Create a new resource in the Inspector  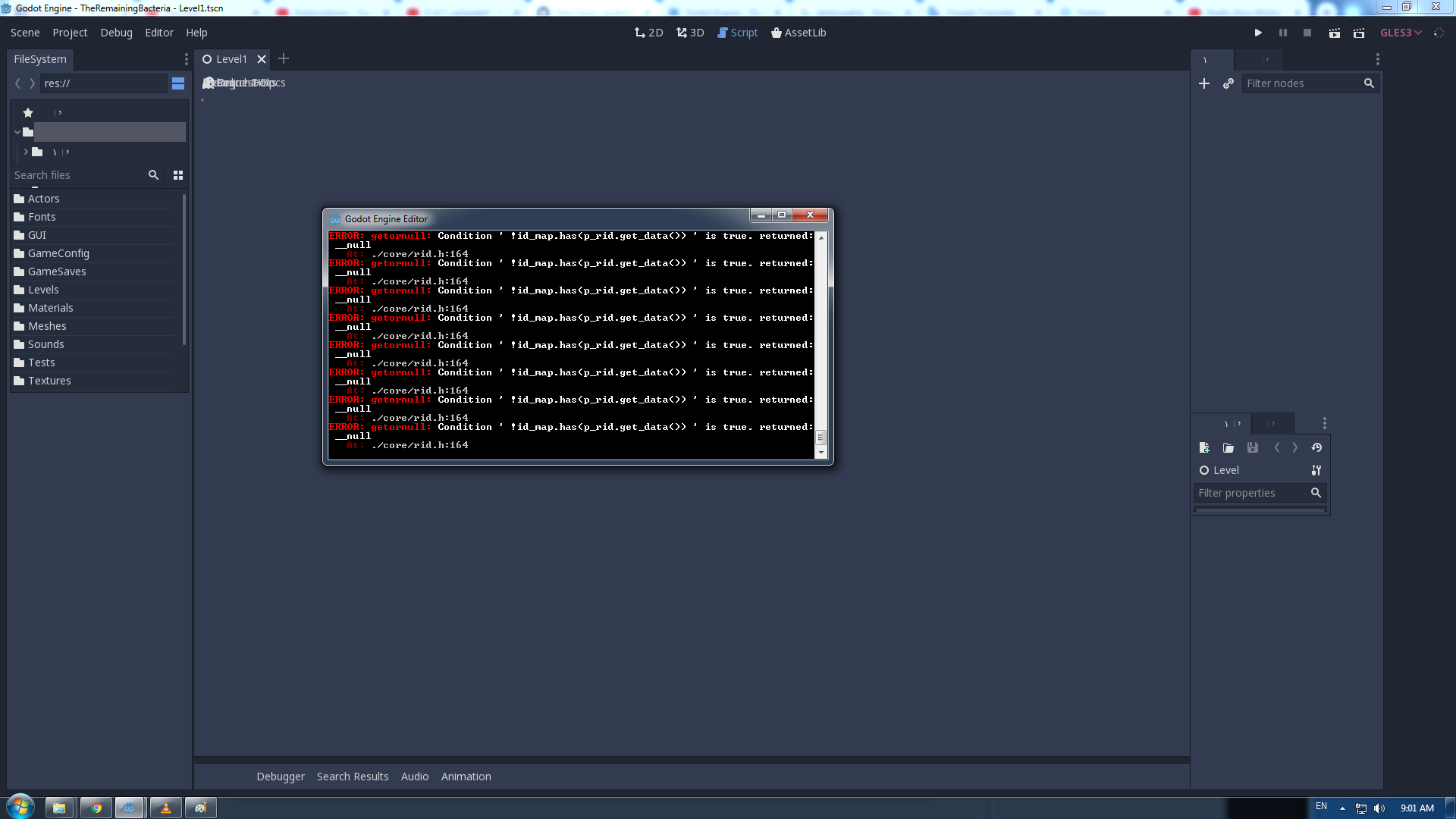click(x=1205, y=447)
